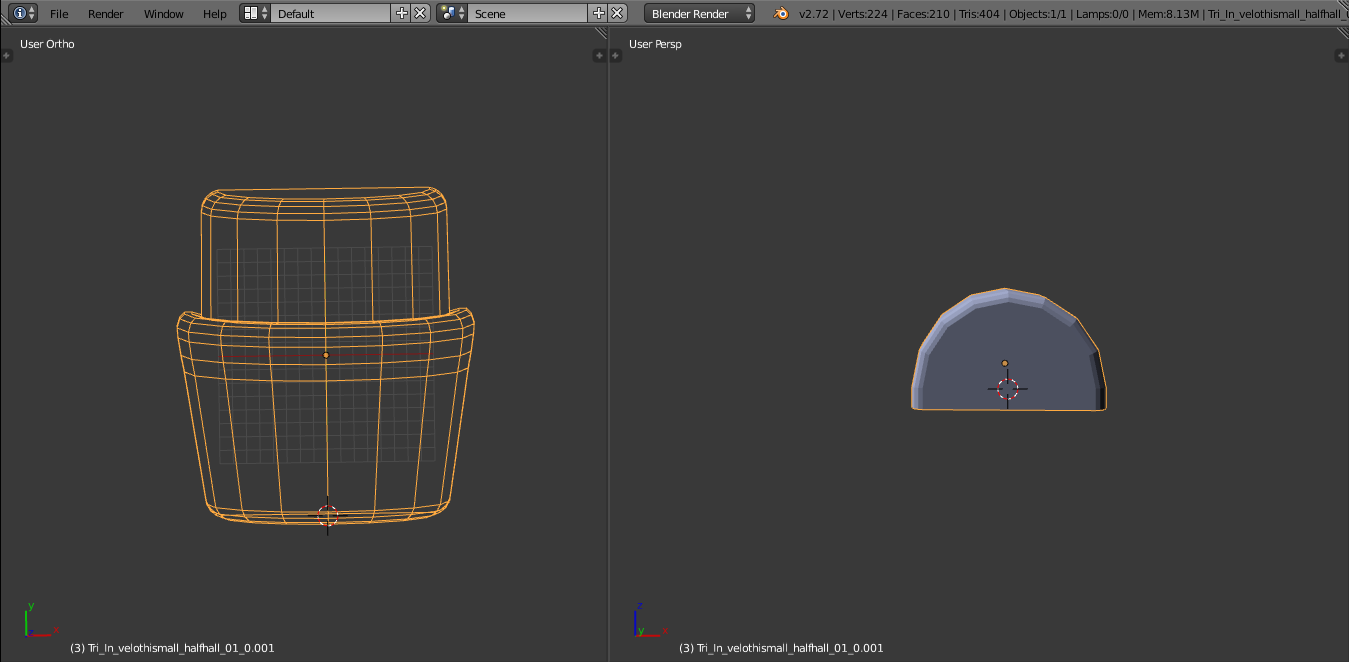Screen dimensions: 1349x662
Task: Open the Window menu
Action: pos(163,14)
